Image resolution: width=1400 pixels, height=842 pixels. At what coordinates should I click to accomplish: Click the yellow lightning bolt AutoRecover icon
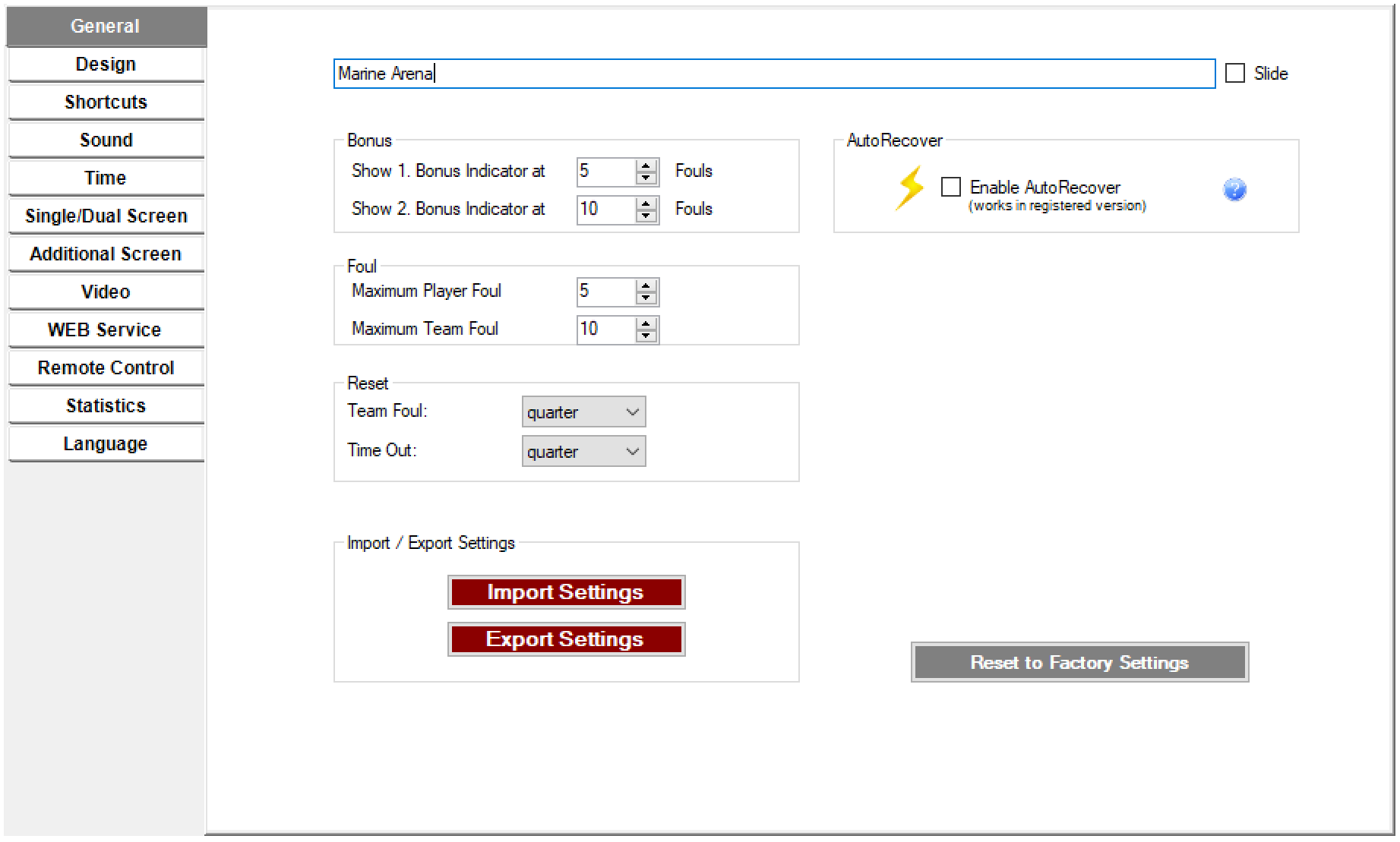909,188
